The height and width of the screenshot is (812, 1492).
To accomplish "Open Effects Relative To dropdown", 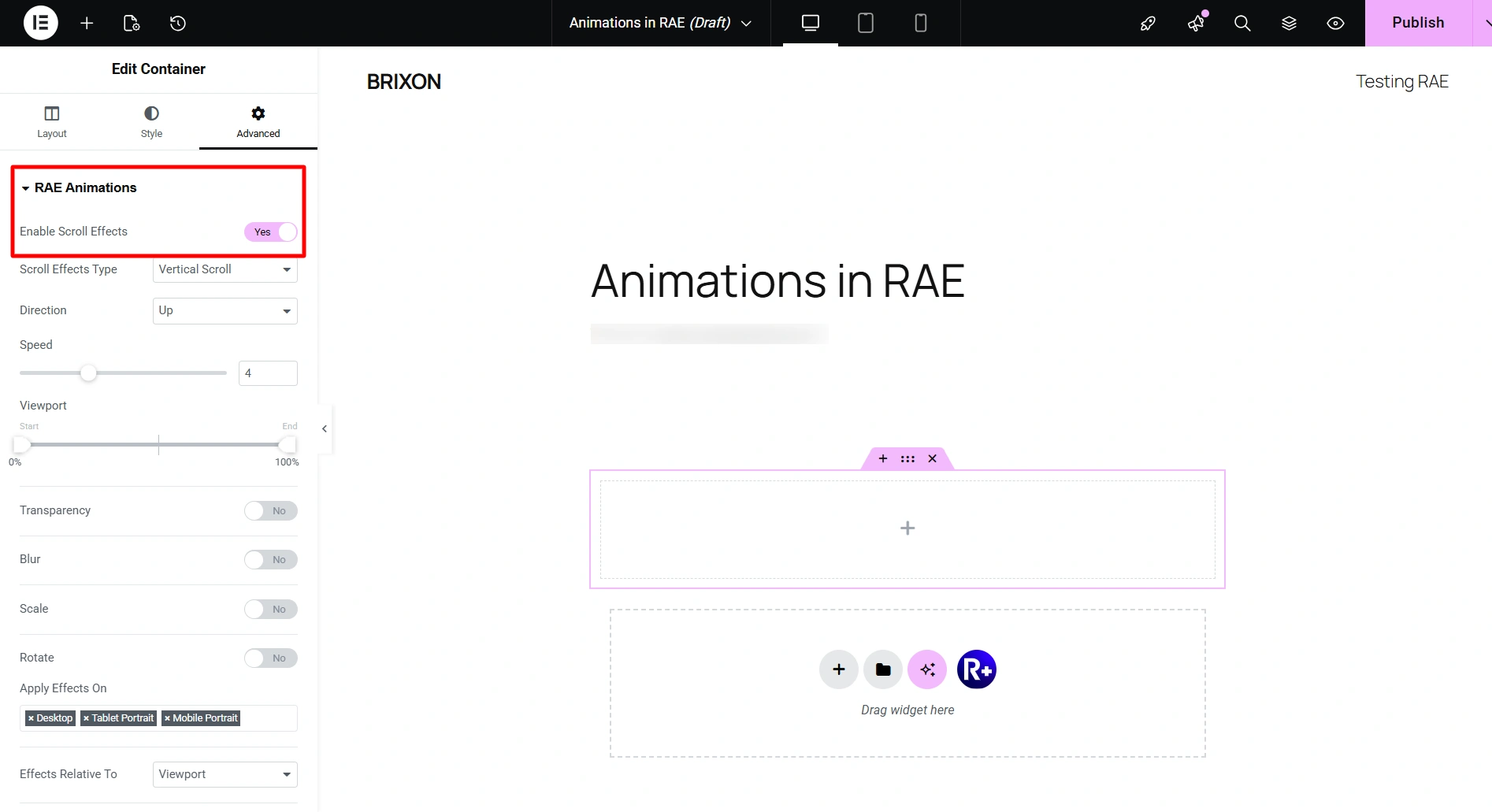I will (225, 774).
